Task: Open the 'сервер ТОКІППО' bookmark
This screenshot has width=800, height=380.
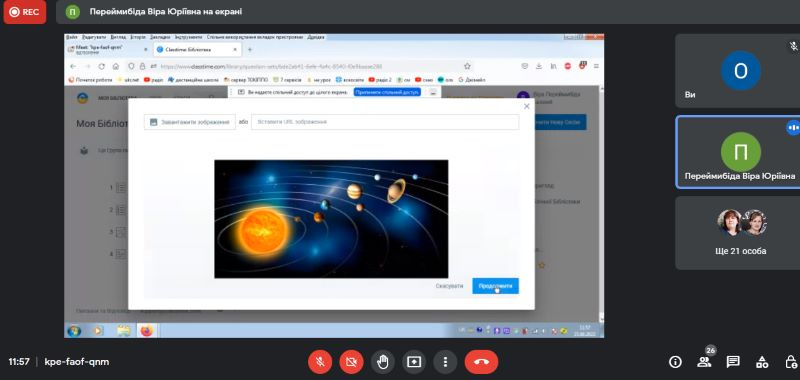Action: tap(246, 80)
